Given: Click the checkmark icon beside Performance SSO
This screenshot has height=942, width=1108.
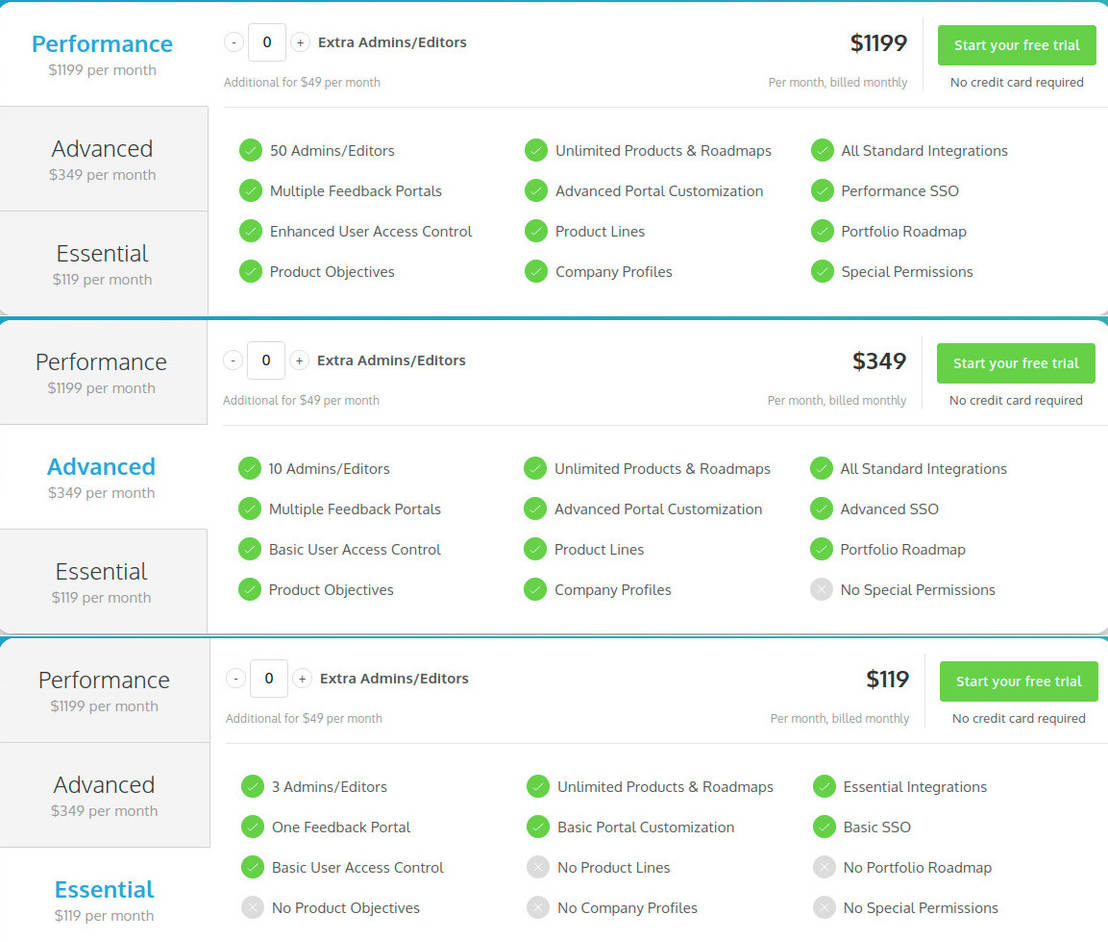Looking at the screenshot, I should coord(822,191).
